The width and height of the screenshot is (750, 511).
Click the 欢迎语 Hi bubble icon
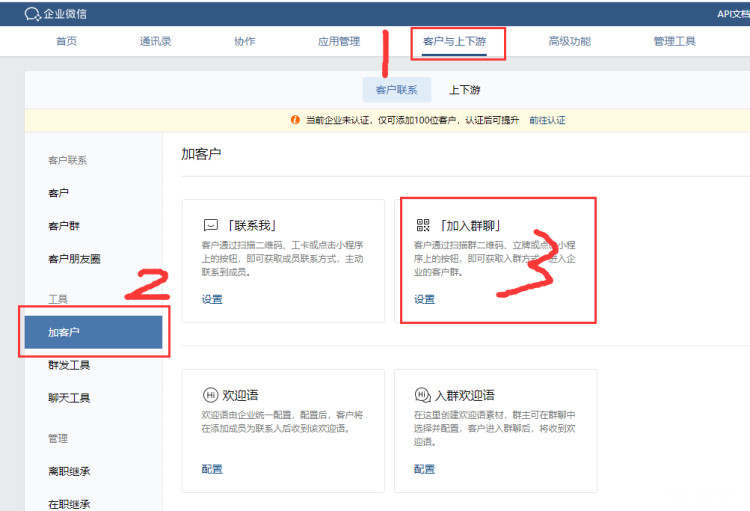pos(211,395)
